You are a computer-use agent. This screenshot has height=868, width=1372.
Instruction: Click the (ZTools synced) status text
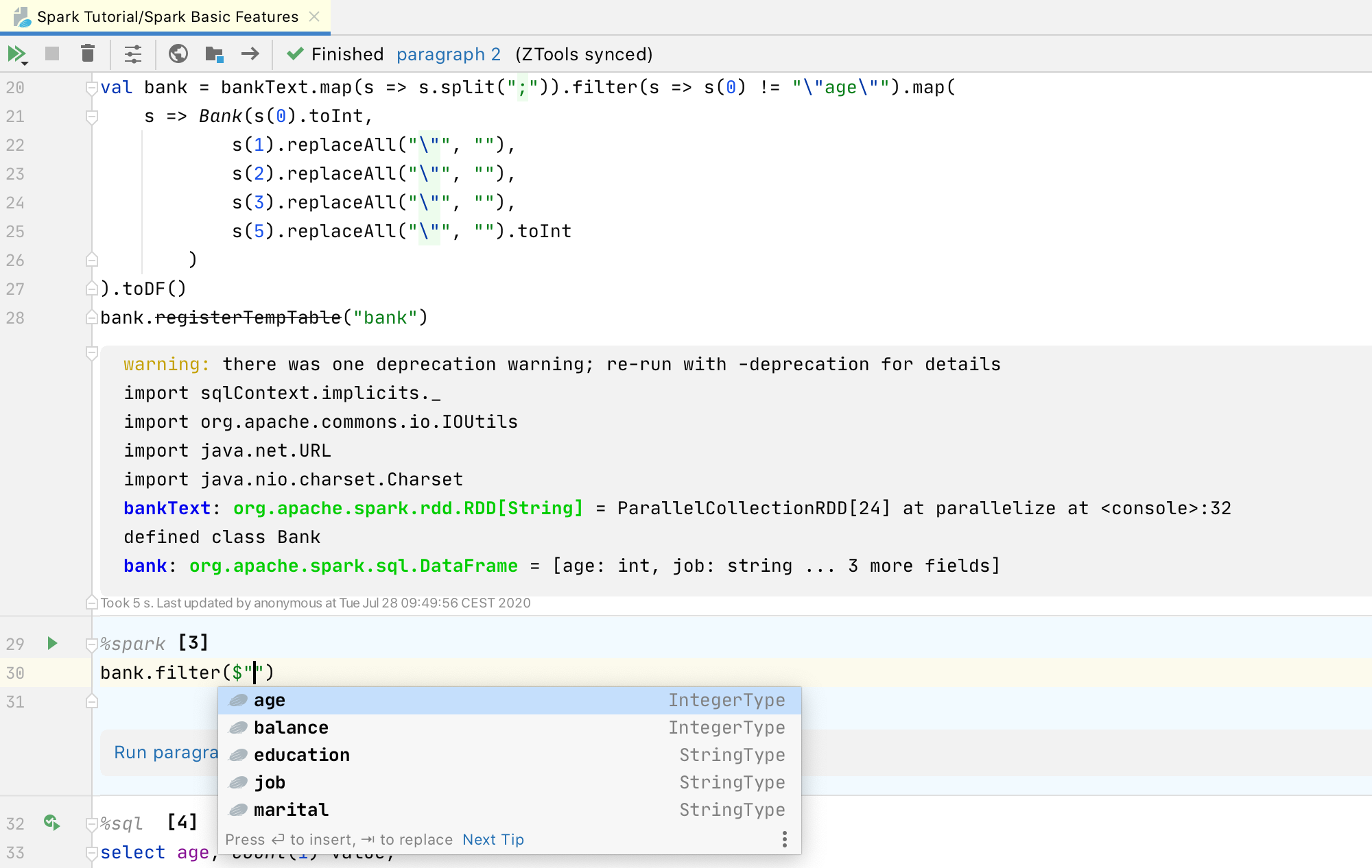pos(584,54)
